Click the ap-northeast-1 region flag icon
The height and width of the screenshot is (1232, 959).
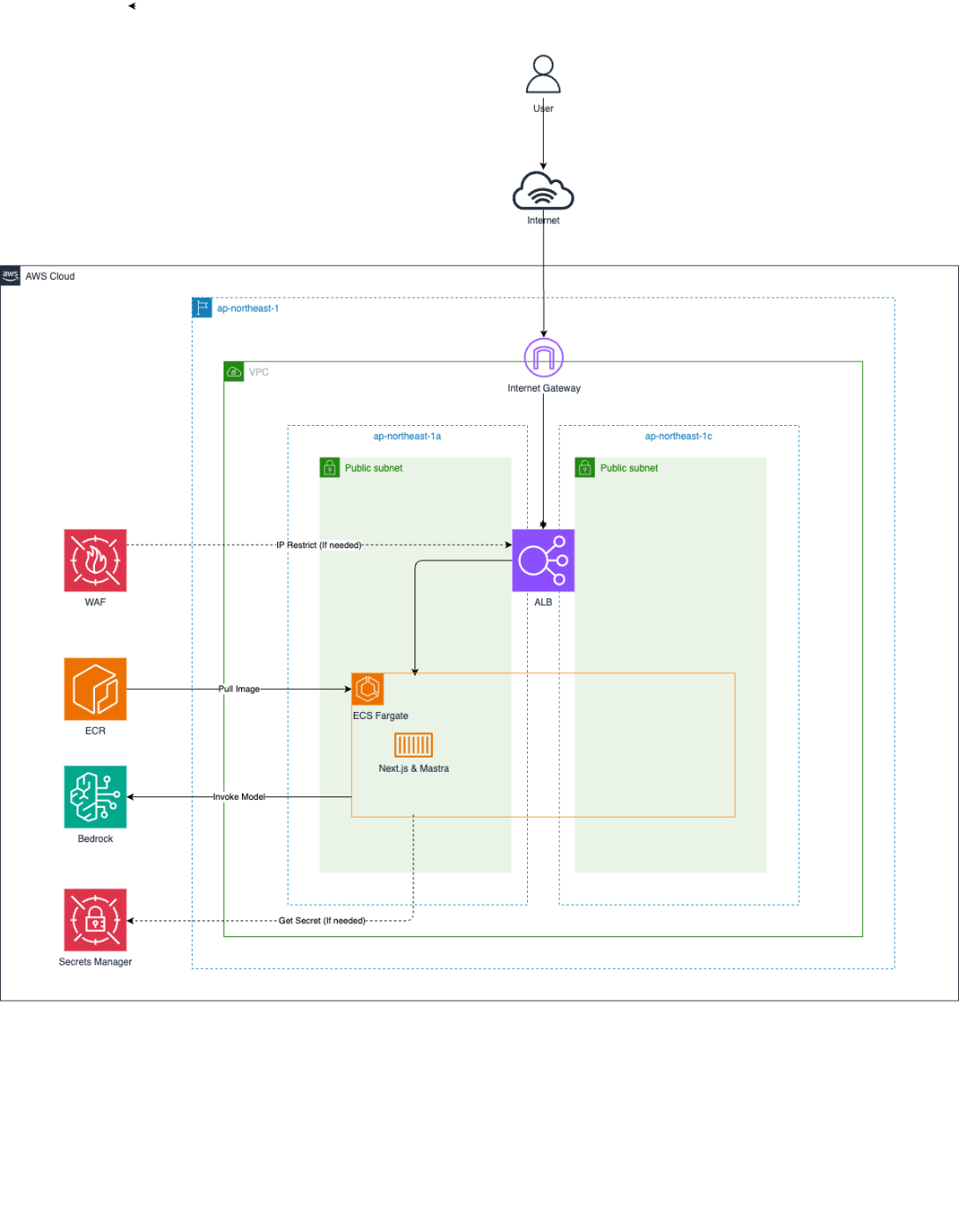pyautogui.click(x=202, y=308)
